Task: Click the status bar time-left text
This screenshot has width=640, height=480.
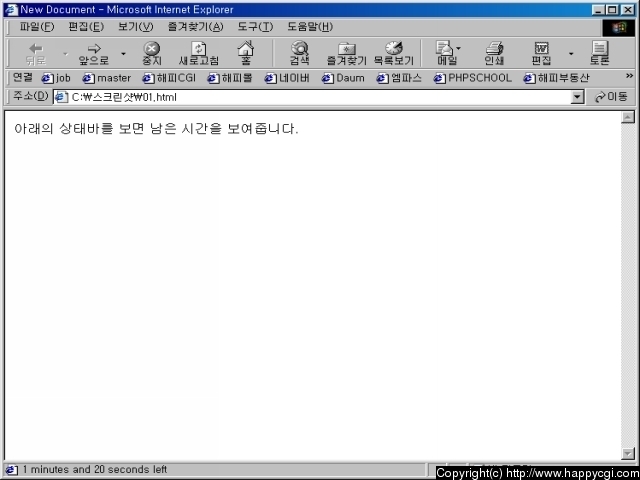Action: (95, 469)
